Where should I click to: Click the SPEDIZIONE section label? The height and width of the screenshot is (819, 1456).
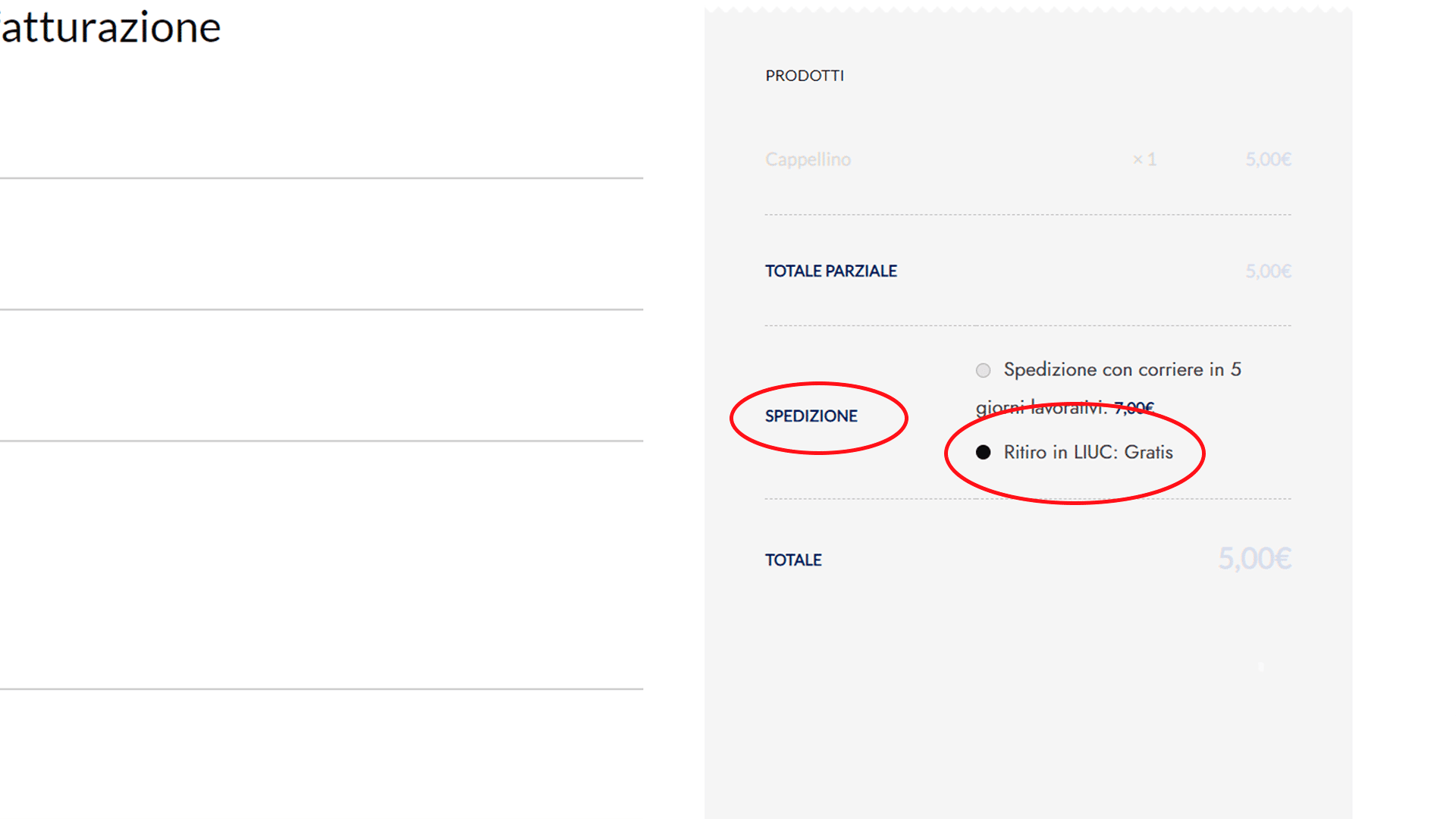pyautogui.click(x=811, y=416)
